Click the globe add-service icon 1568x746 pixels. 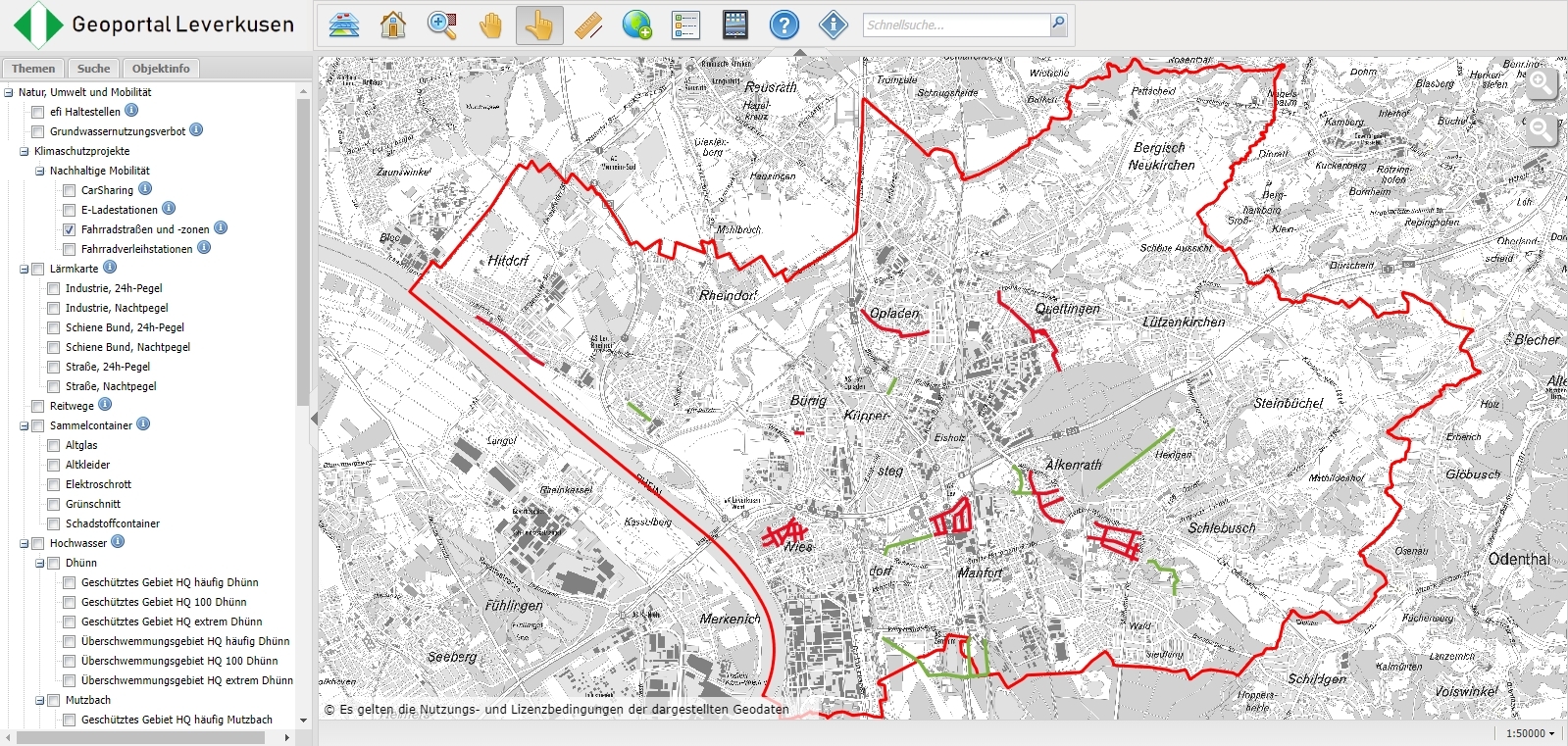[637, 25]
